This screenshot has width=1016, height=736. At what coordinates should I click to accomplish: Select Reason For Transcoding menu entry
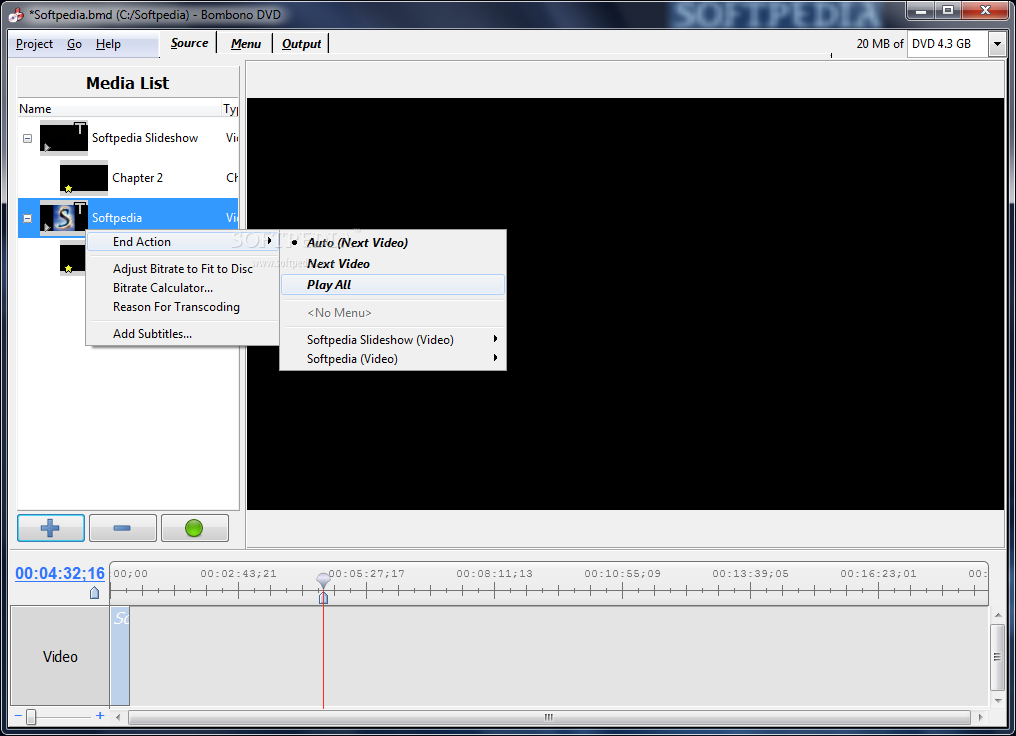click(183, 307)
